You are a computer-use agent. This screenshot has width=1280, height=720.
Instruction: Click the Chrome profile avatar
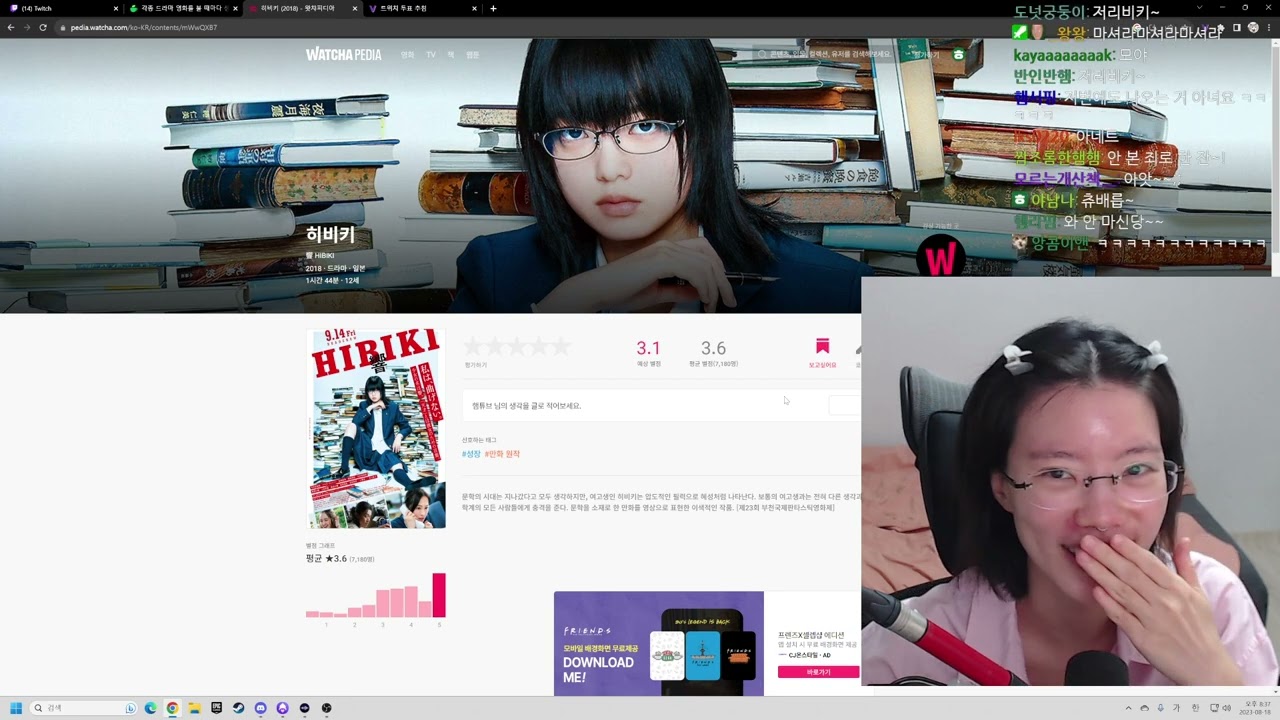click(1253, 27)
